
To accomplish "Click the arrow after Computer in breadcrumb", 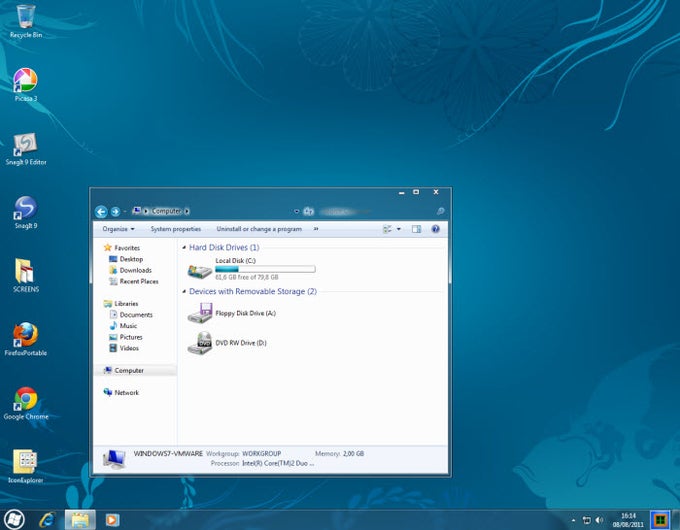I will tap(187, 211).
